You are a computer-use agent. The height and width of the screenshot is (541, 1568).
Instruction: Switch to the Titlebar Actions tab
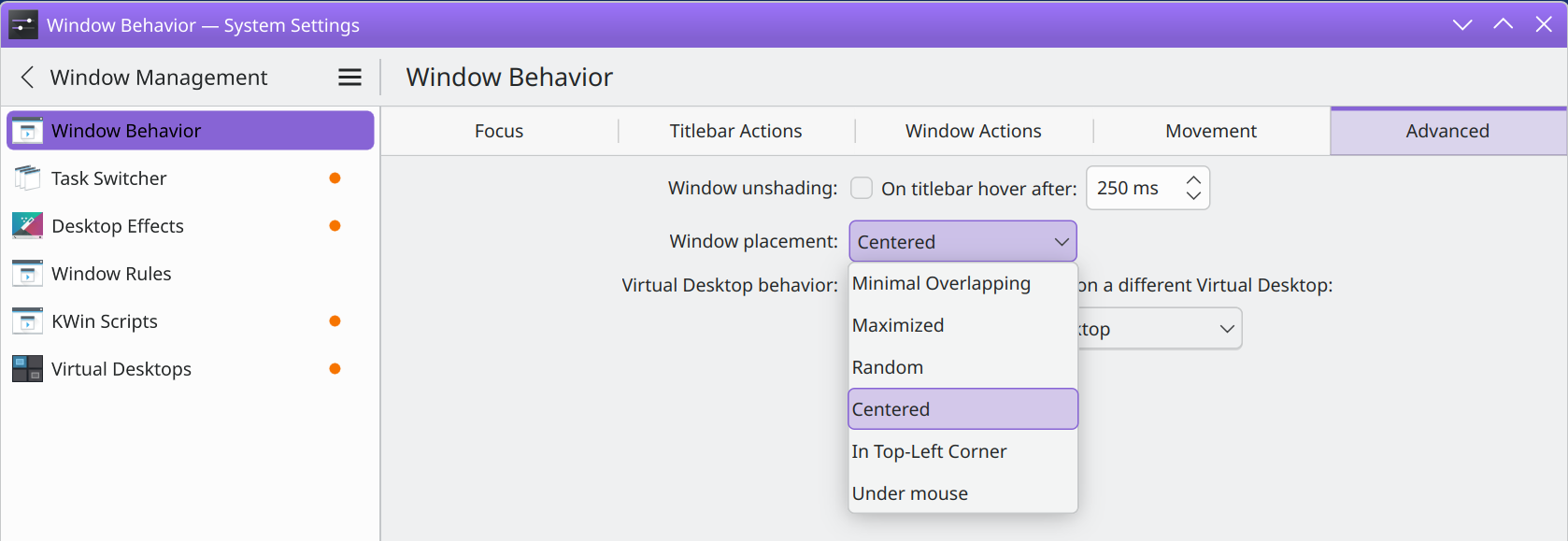coord(736,131)
